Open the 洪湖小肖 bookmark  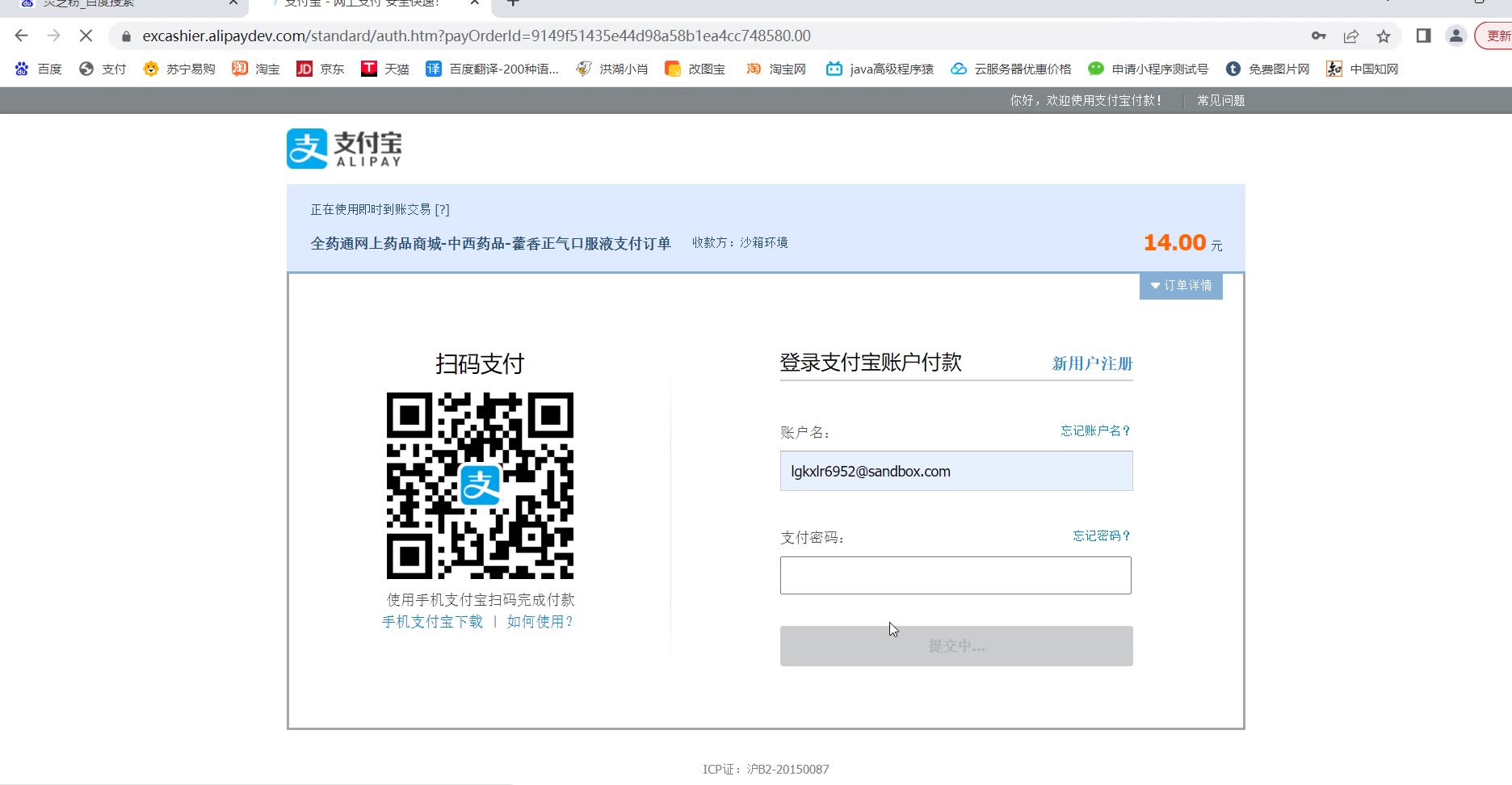612,69
